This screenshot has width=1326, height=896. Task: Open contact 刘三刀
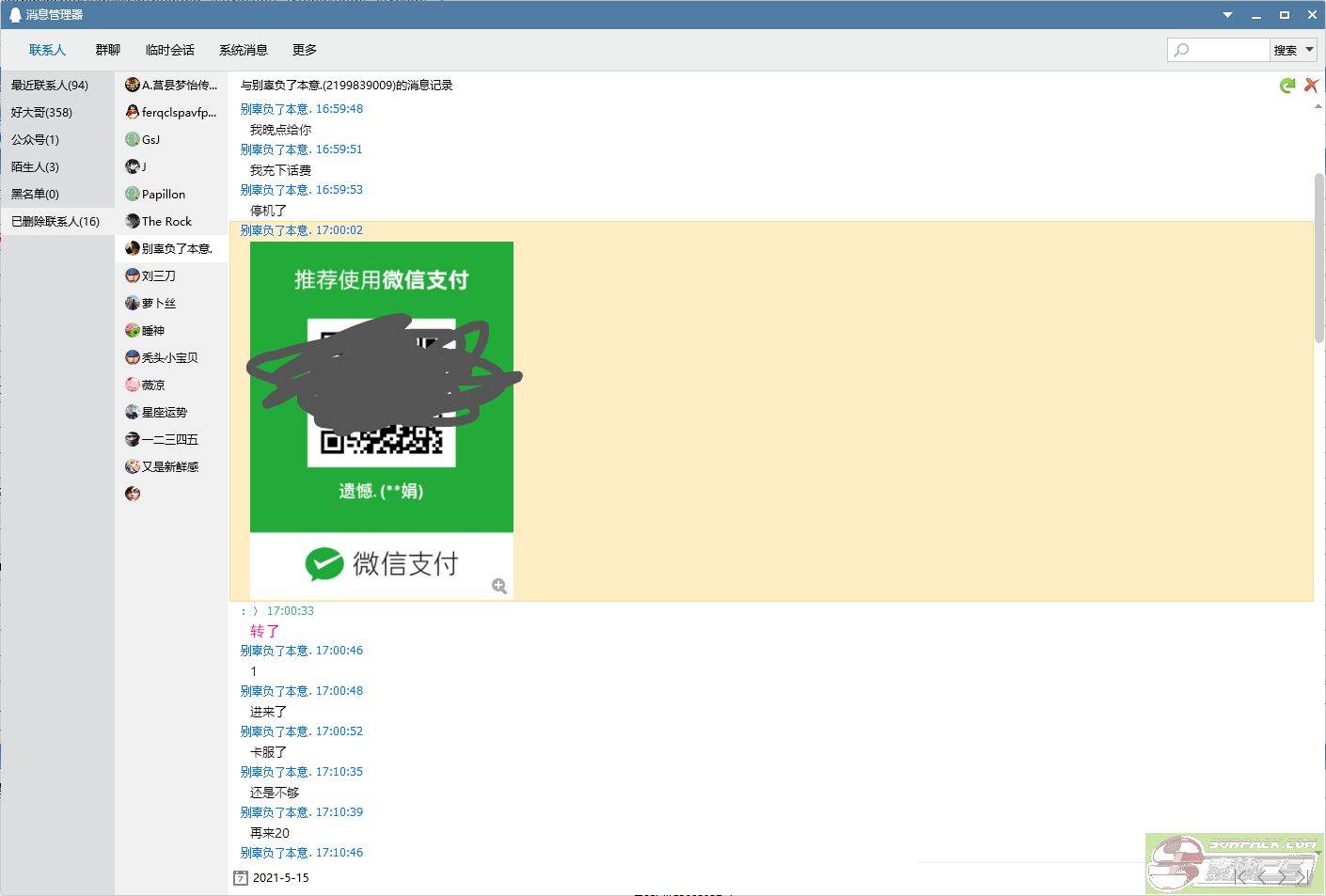coord(171,275)
